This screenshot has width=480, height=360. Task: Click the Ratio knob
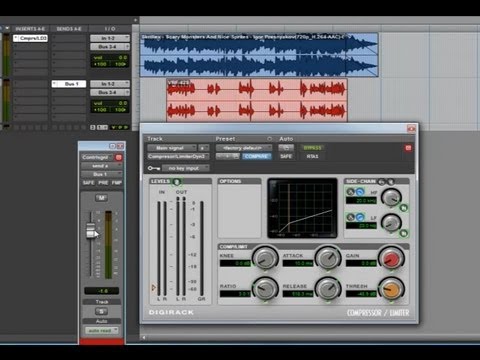[265, 289]
